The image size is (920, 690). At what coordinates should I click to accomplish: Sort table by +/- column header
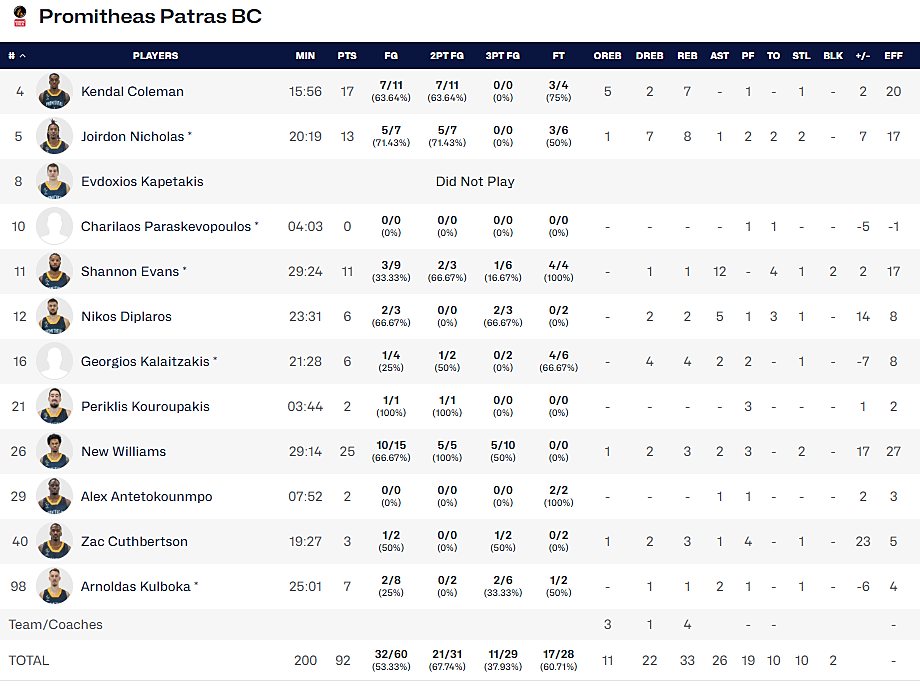pyautogui.click(x=862, y=56)
